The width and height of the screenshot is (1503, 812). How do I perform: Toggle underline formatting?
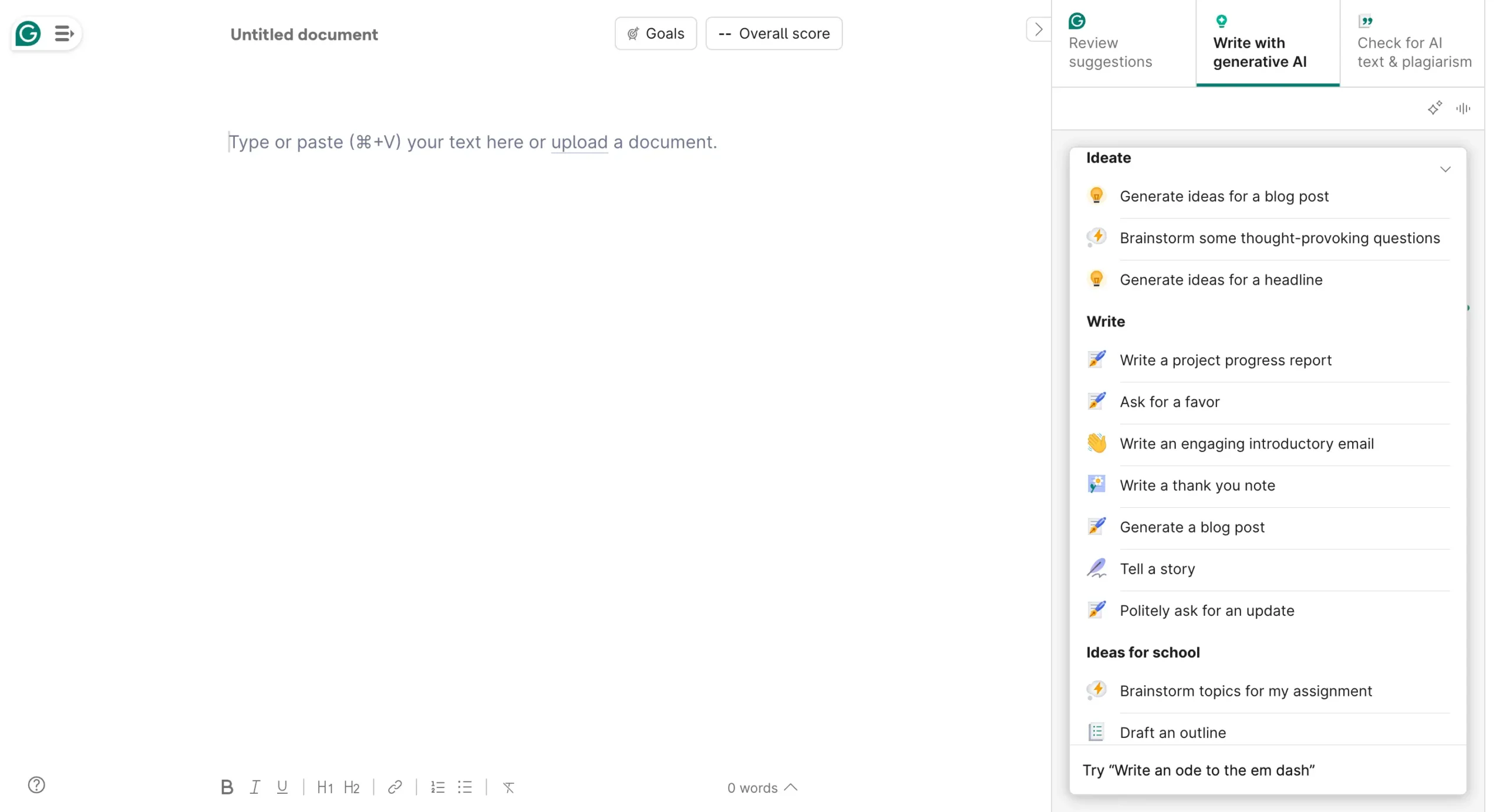[x=282, y=787]
